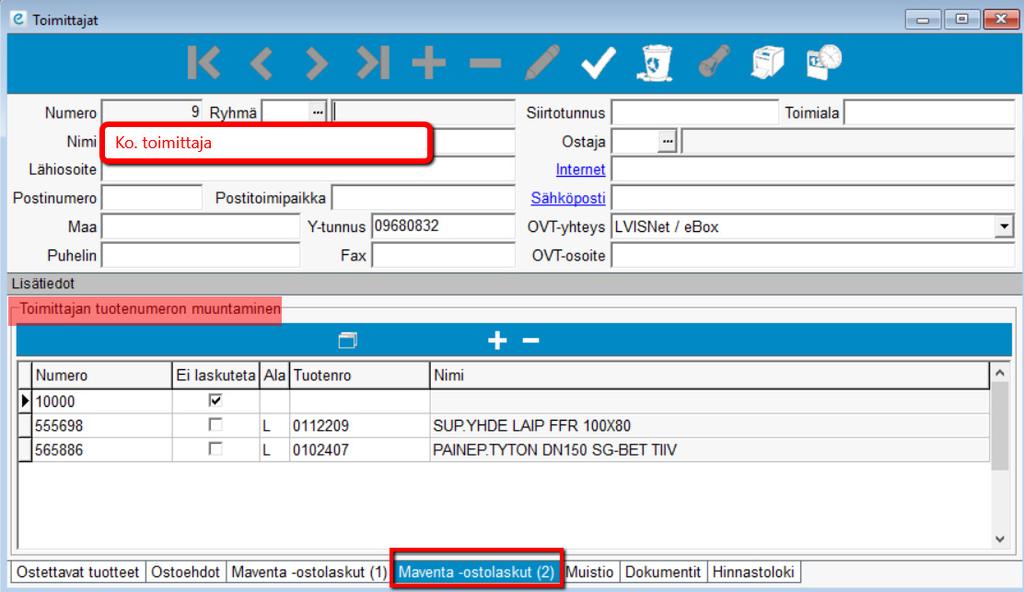Screen dimensions: 1024x592
Task: Remove row from product number conversion table
Action: pyautogui.click(x=531, y=340)
